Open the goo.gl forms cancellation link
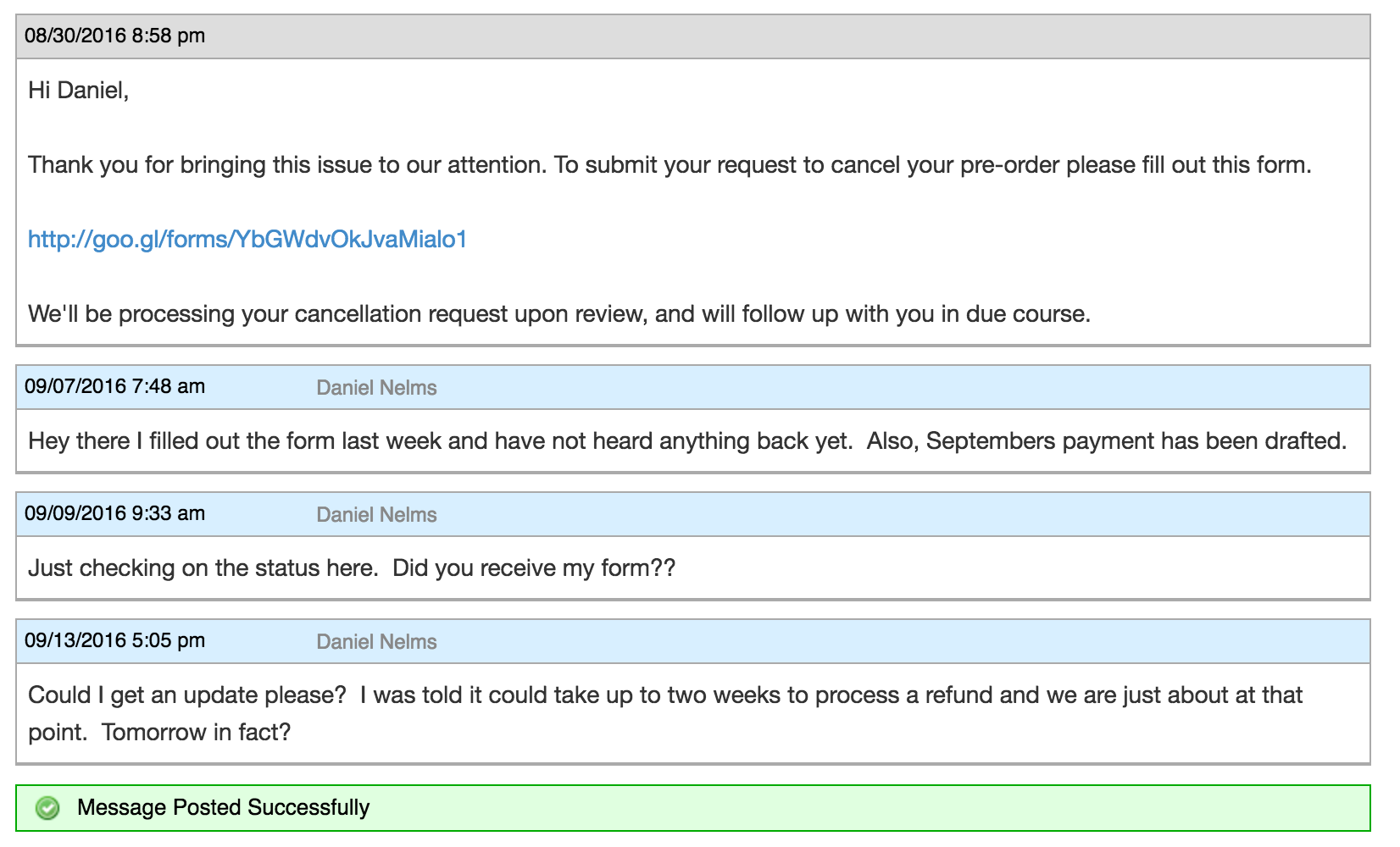Image resolution: width=1400 pixels, height=847 pixels. tap(247, 240)
